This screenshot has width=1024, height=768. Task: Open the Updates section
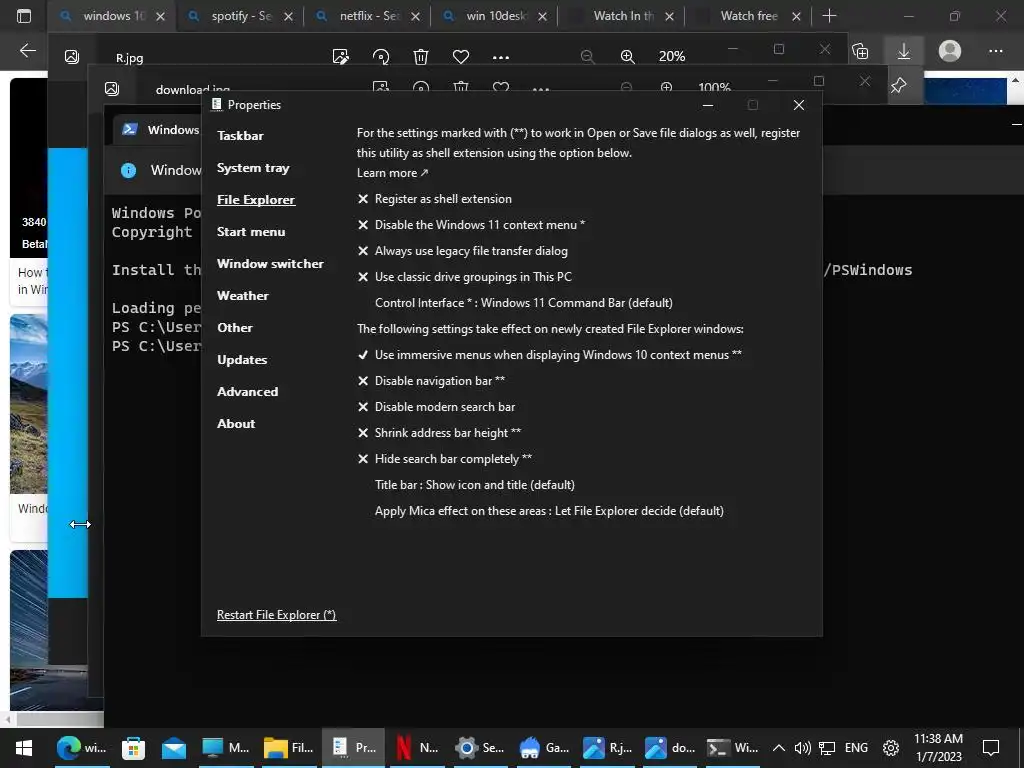(x=242, y=360)
